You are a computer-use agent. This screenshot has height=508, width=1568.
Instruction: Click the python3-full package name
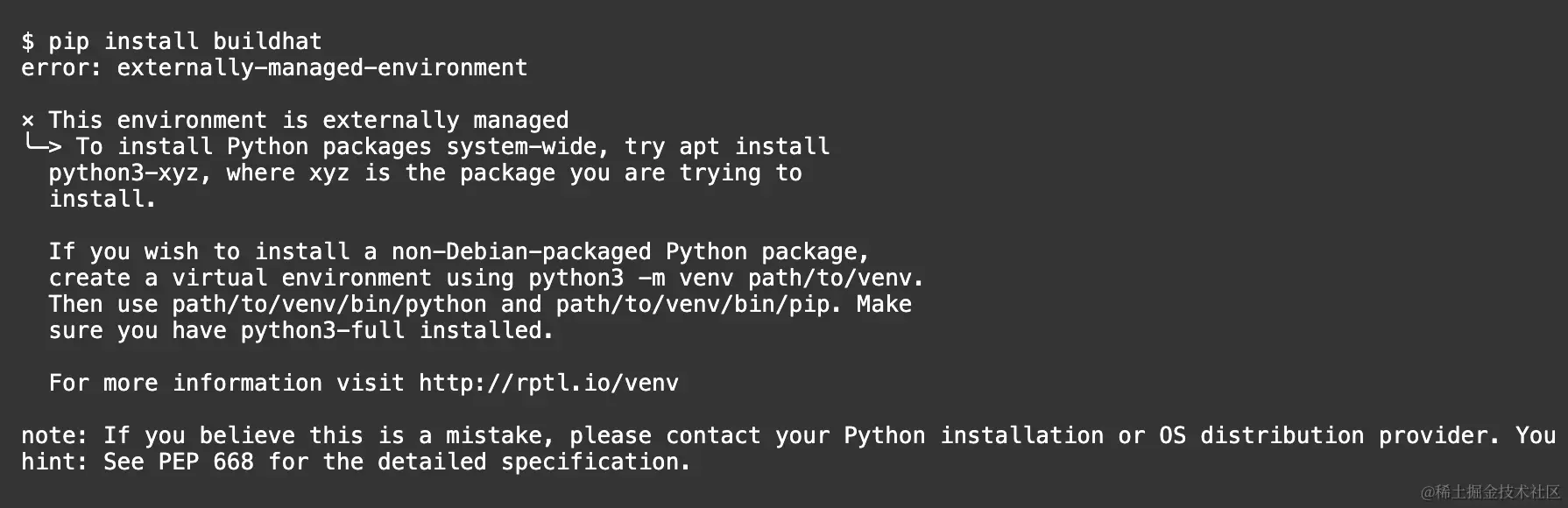pos(322,330)
